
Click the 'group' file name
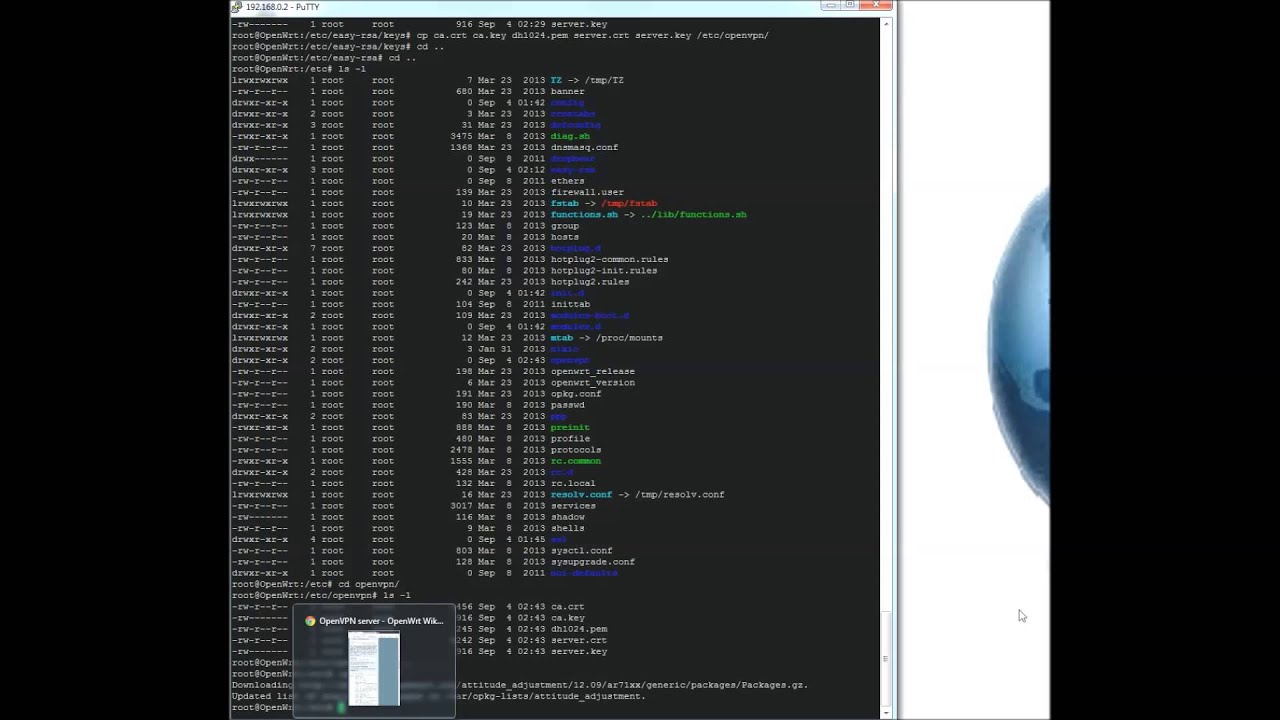coord(564,226)
